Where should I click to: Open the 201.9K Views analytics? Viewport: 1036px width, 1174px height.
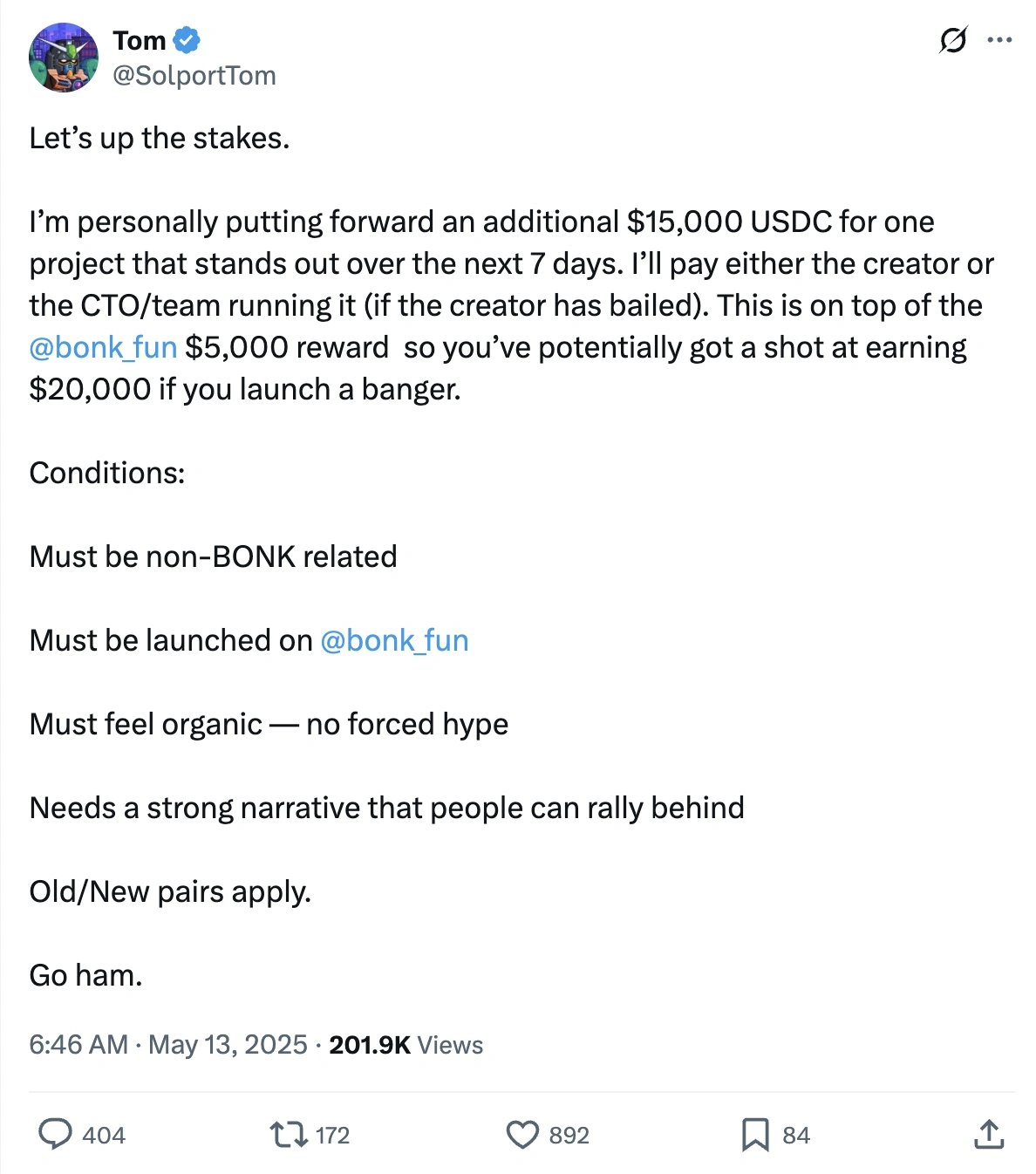pos(406,1044)
